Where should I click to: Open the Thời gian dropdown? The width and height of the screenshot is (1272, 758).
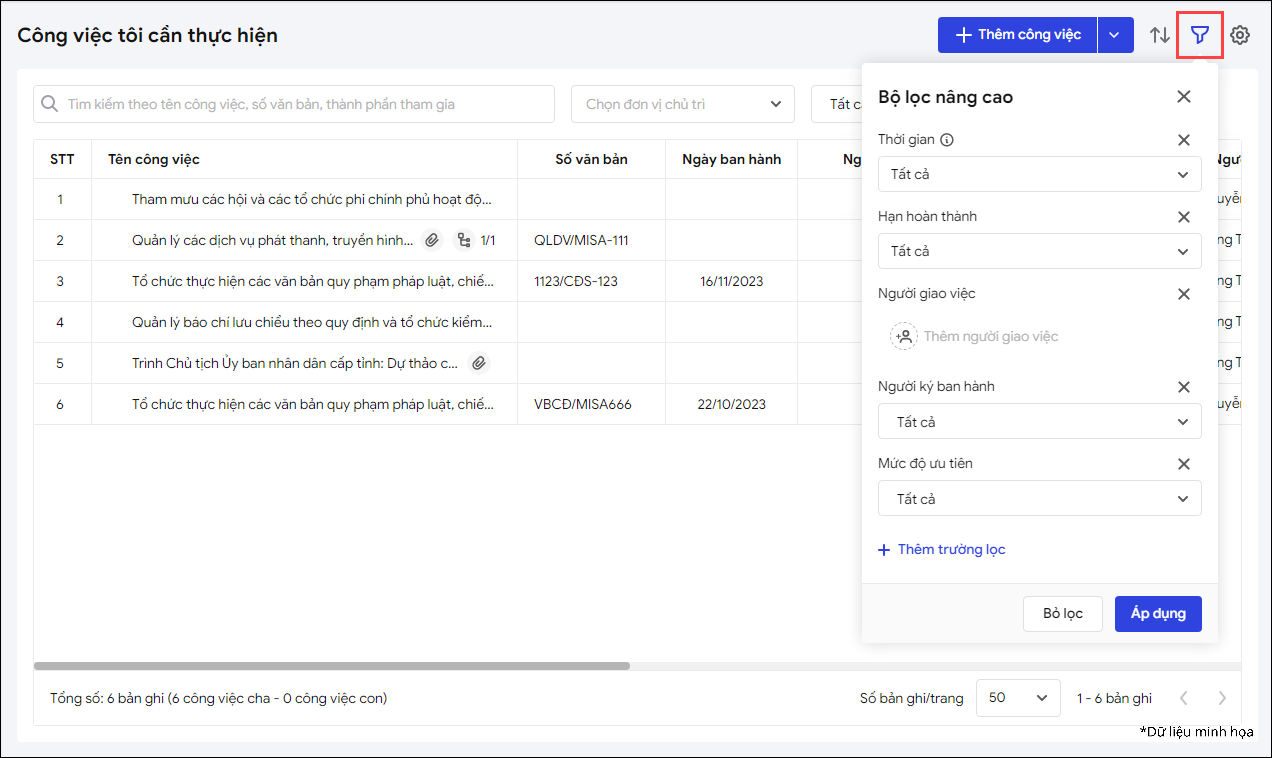pos(1040,174)
